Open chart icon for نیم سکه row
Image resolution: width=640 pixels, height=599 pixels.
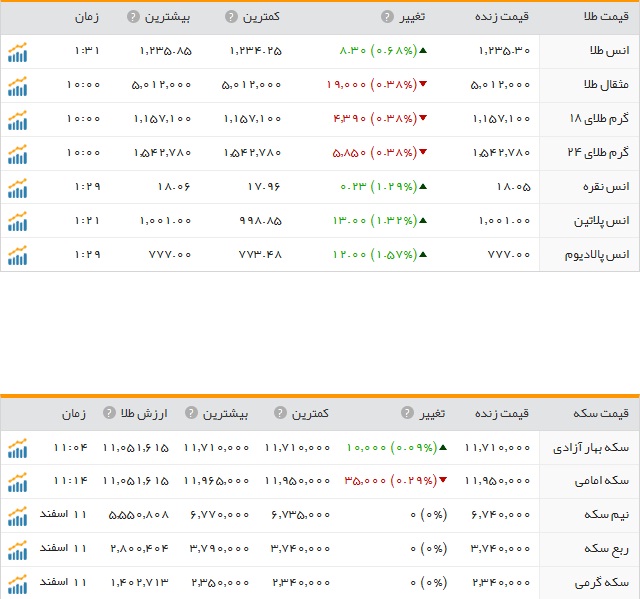coord(17,516)
